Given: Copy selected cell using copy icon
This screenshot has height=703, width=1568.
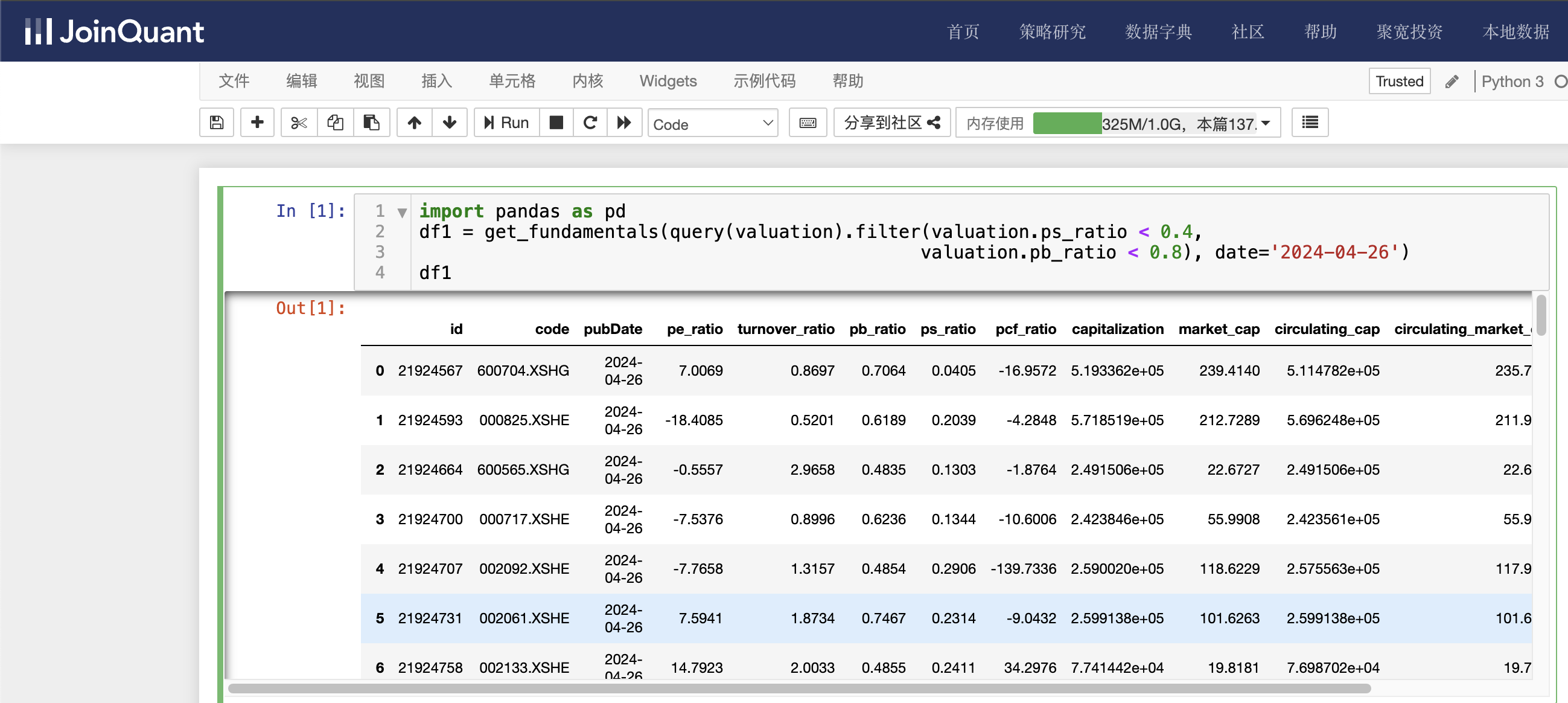Looking at the screenshot, I should point(335,123).
